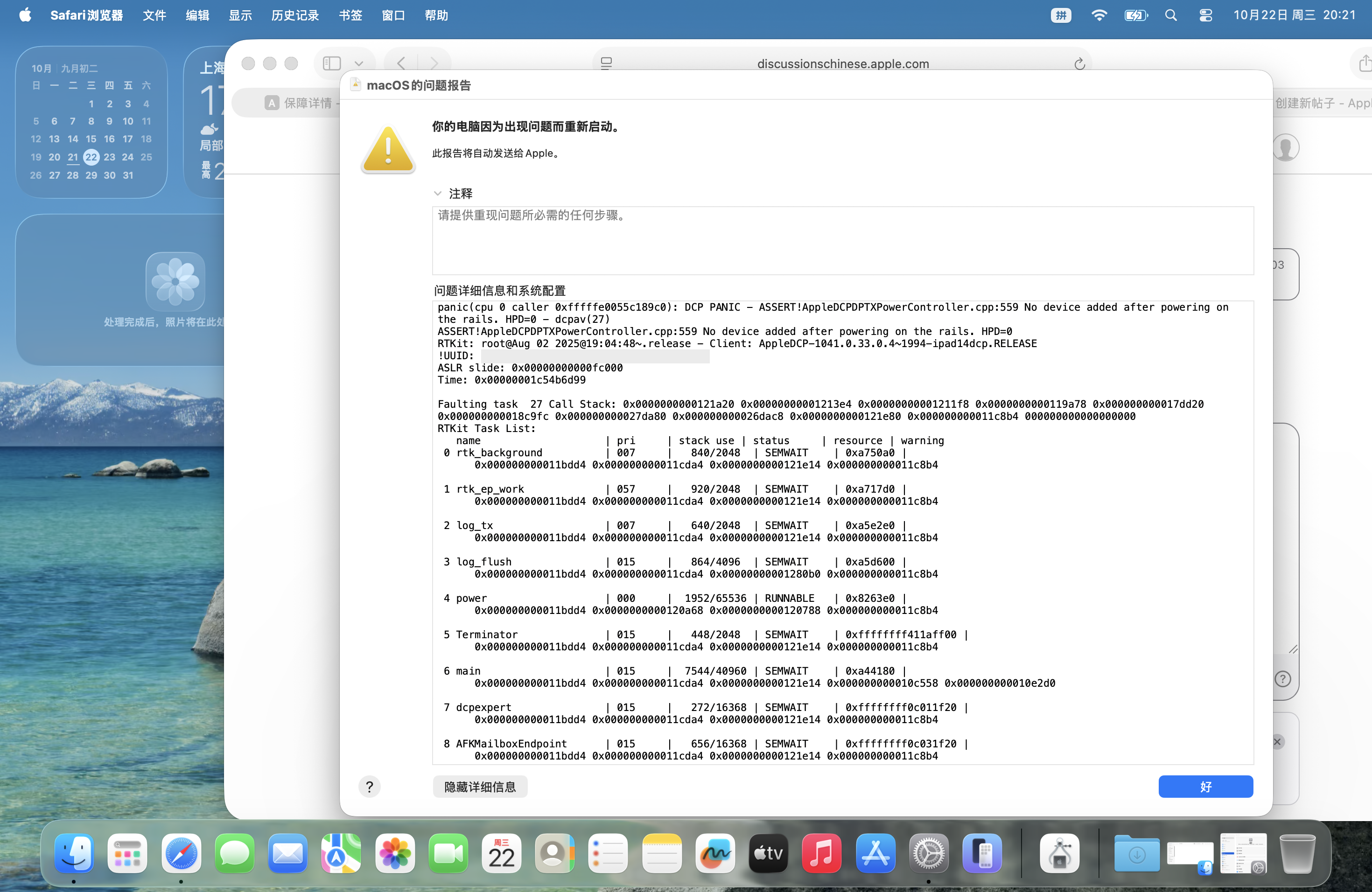
Task: Click the 隐藏详细信息 button
Action: 480,787
